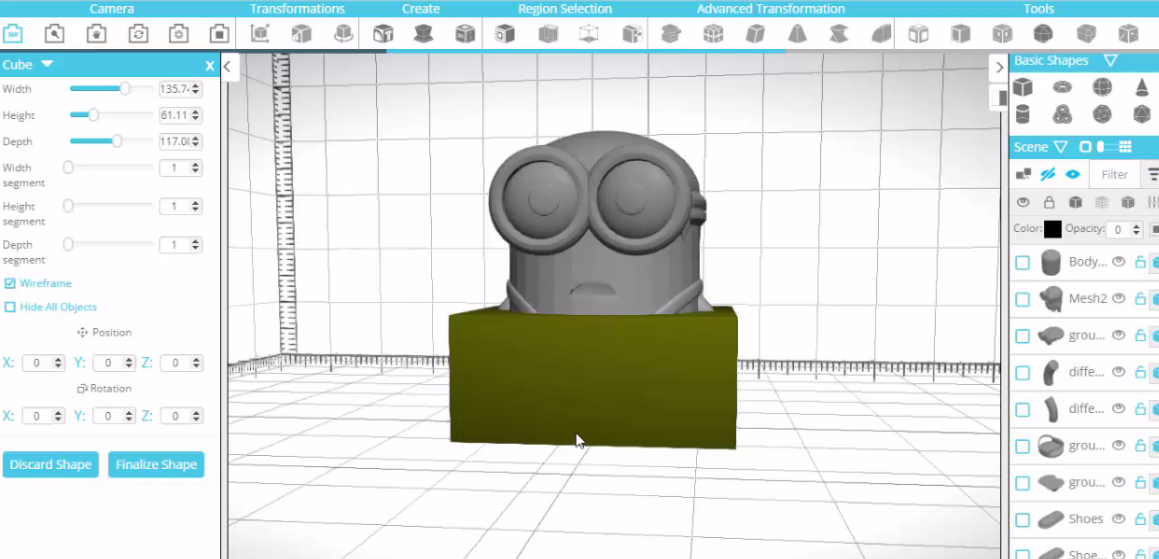Click the top-hat shaped Create icon
1159x559 pixels.
[x=424, y=33]
